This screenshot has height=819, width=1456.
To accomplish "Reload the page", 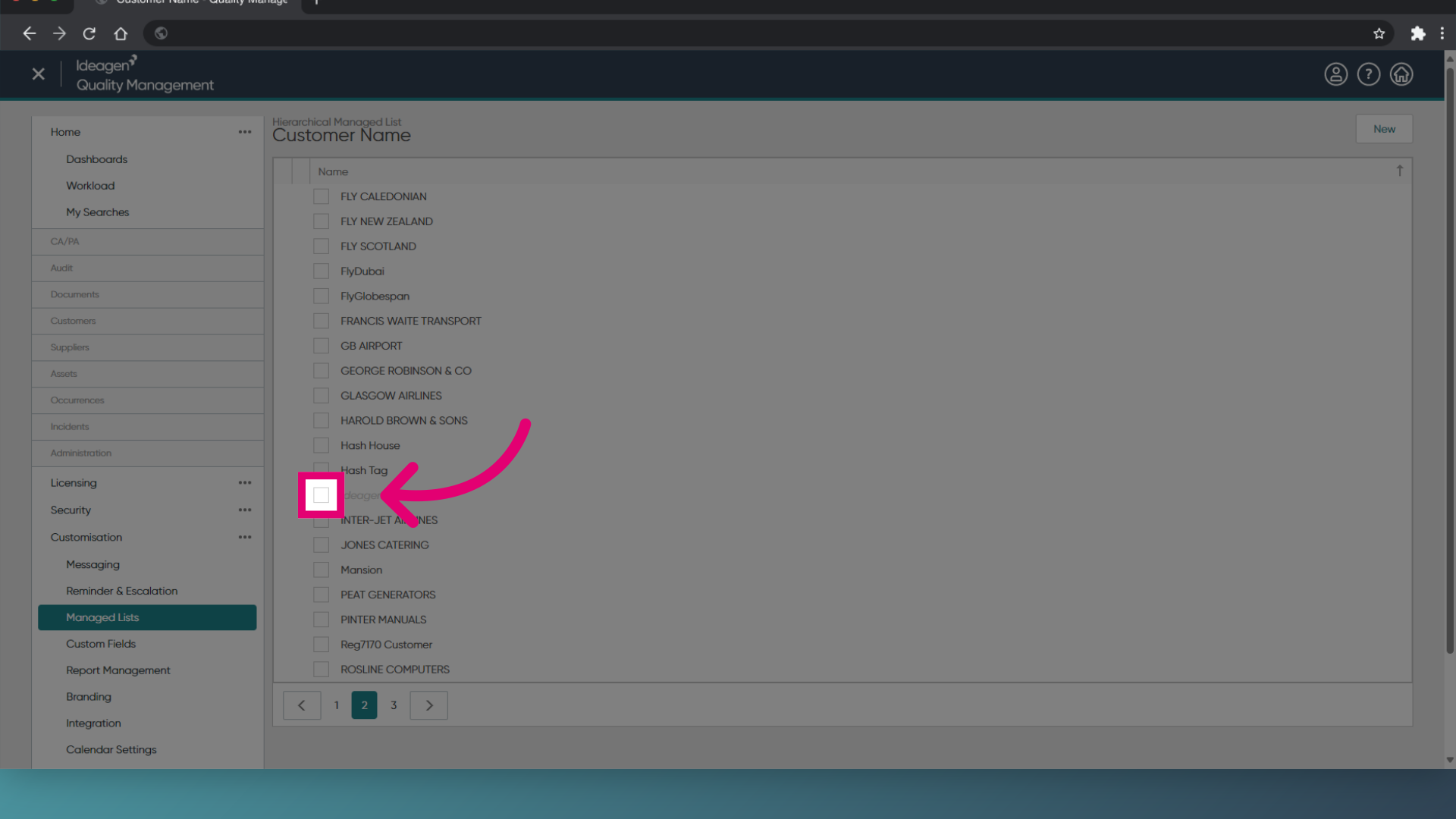I will (x=89, y=33).
